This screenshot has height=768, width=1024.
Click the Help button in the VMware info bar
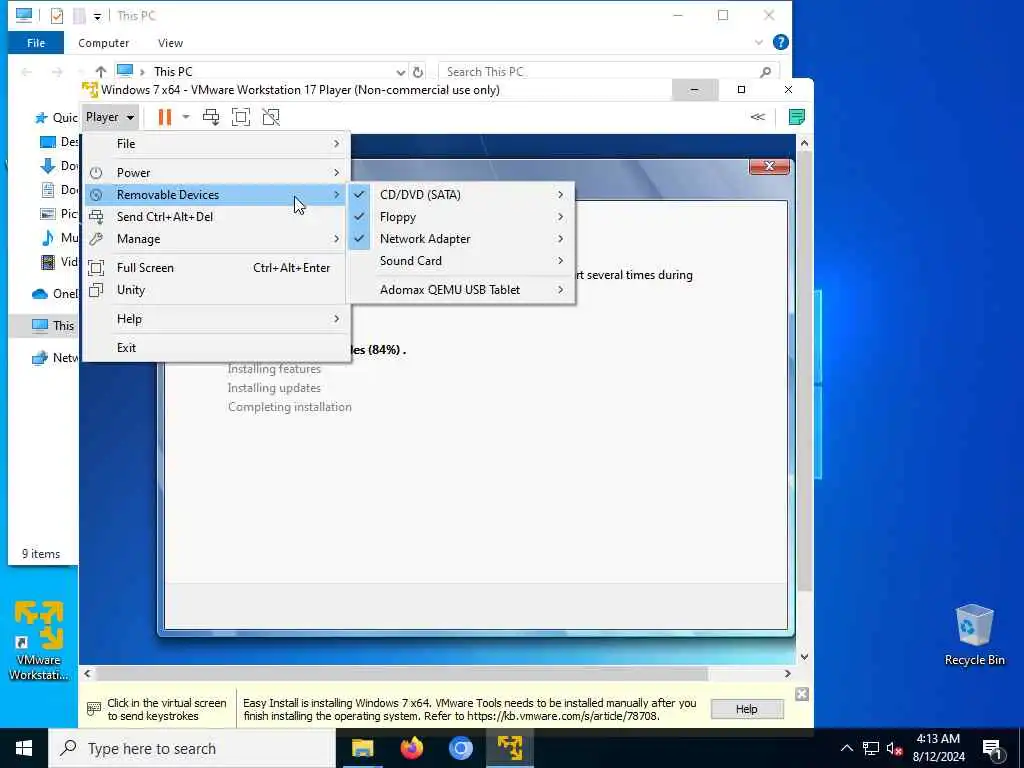746,709
